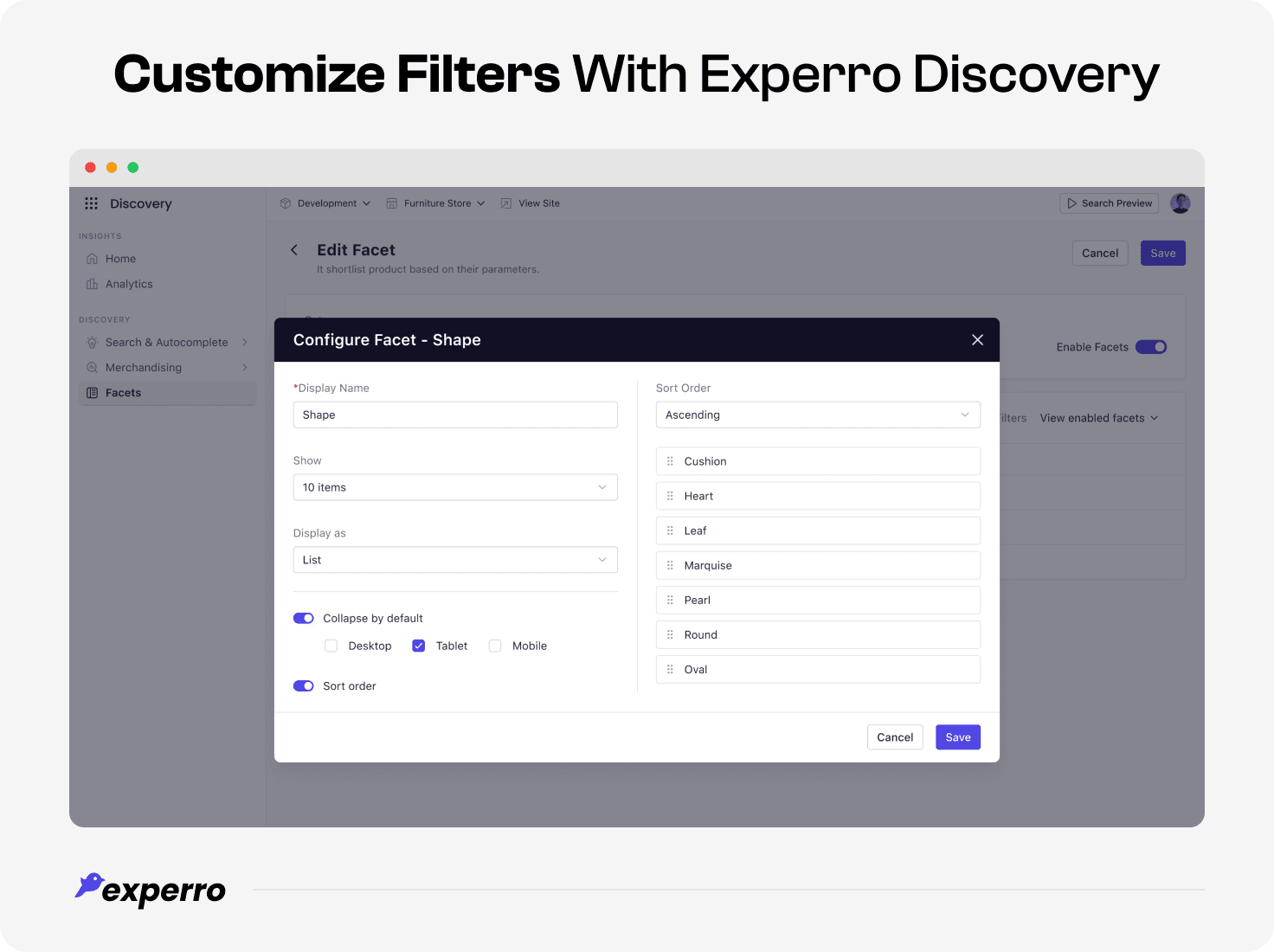
Task: Grab the drag handle for Heart
Action: pos(670,496)
